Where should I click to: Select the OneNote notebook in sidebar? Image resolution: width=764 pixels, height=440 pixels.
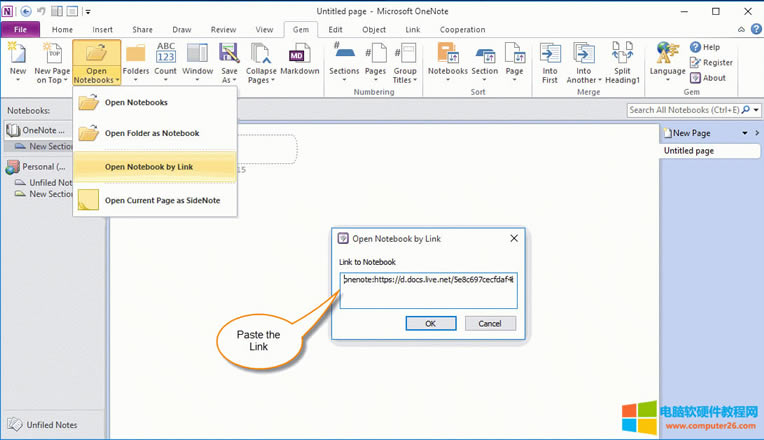[38, 130]
